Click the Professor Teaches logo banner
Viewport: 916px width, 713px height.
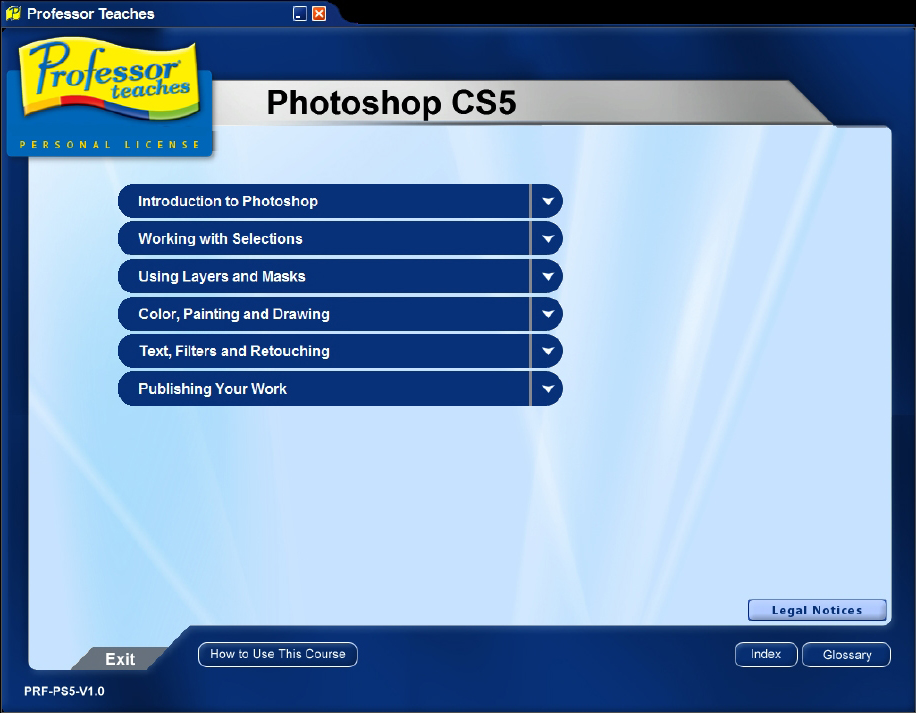(x=109, y=96)
